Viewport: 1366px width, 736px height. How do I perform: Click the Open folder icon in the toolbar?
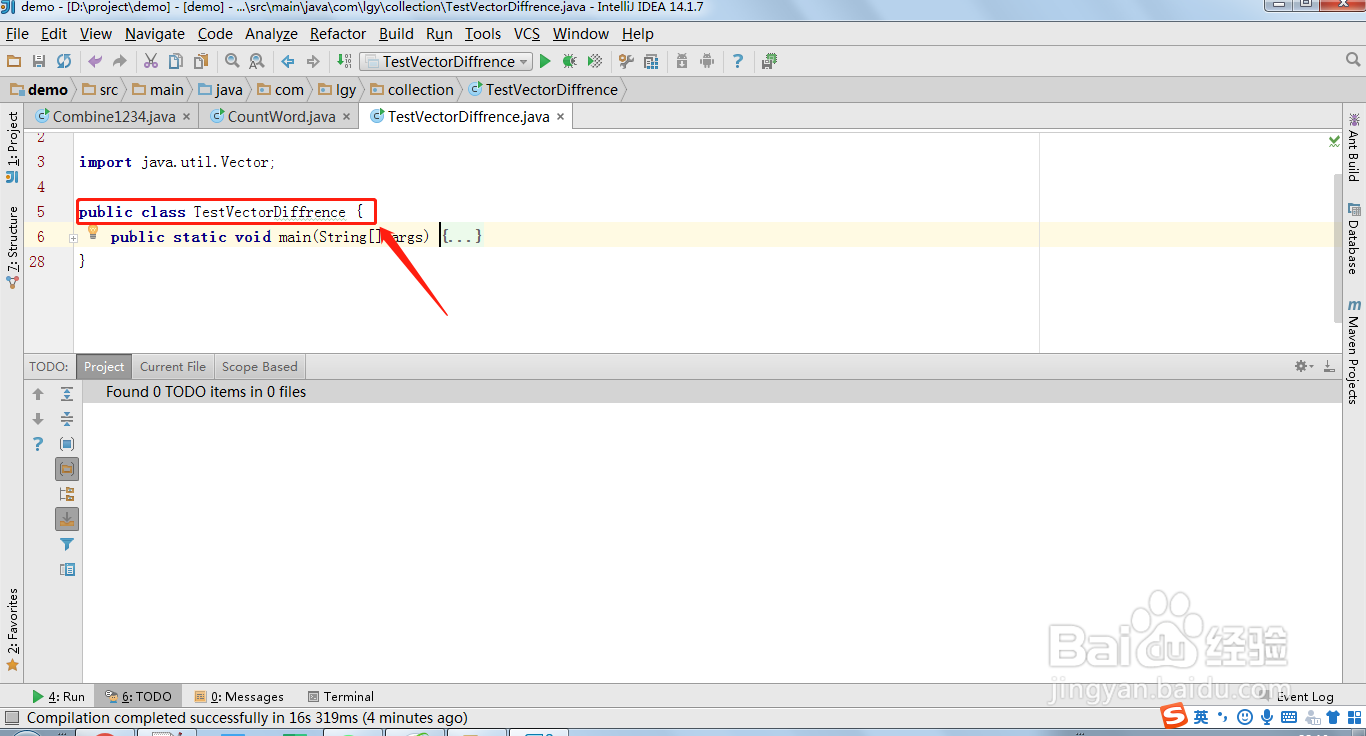(x=14, y=61)
